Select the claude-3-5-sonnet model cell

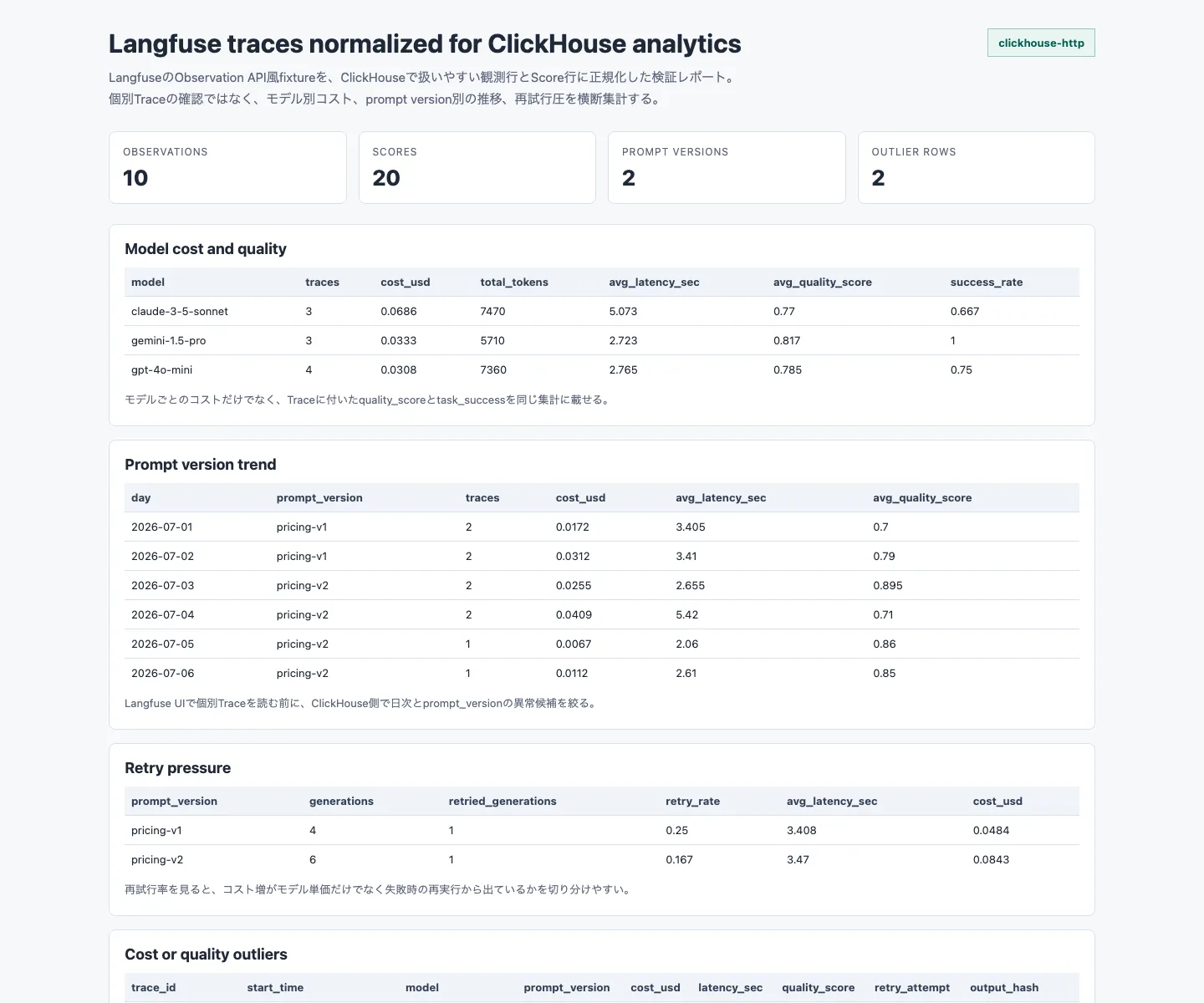point(180,312)
